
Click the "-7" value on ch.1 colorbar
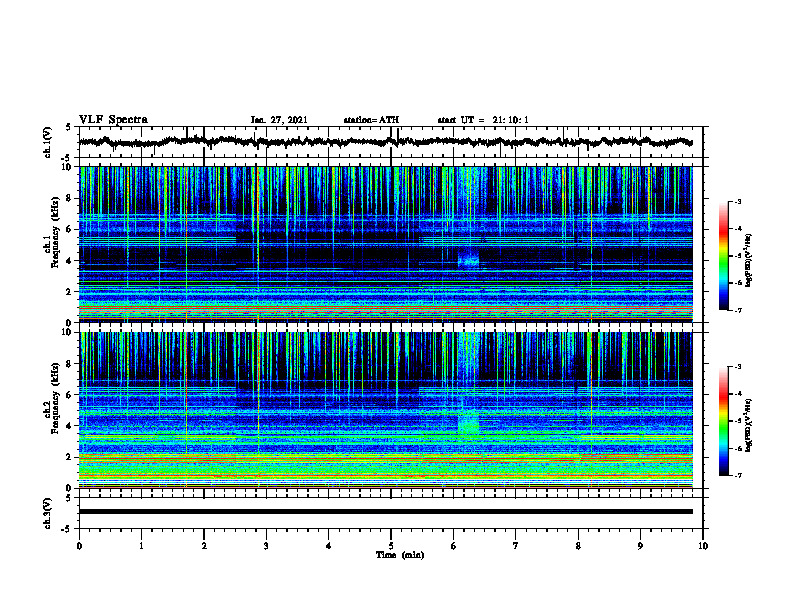[x=738, y=310]
